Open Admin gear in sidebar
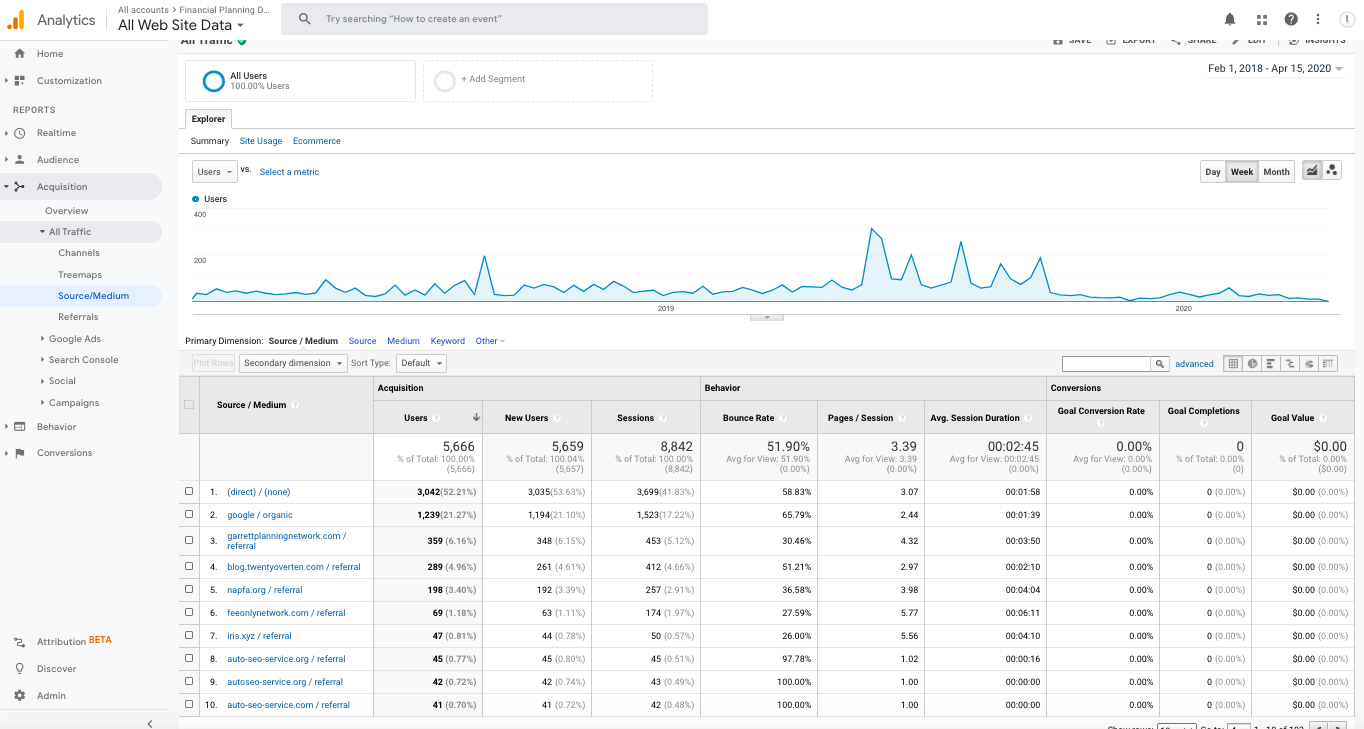The image size is (1364, 729). (x=20, y=695)
